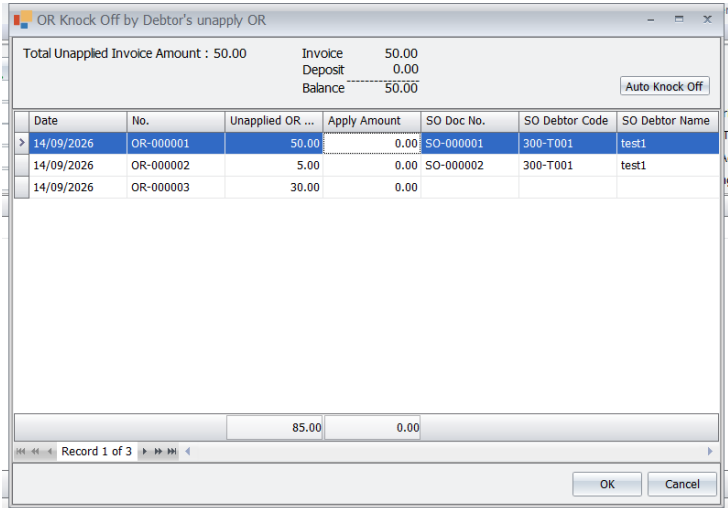
Task: Go to next record arrow
Action: click(144, 451)
